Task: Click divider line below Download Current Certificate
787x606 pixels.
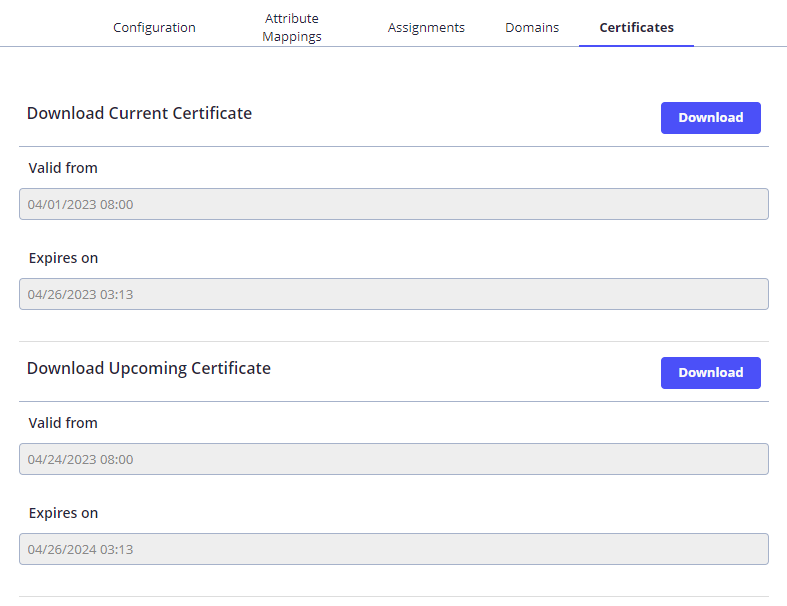Action: click(394, 146)
